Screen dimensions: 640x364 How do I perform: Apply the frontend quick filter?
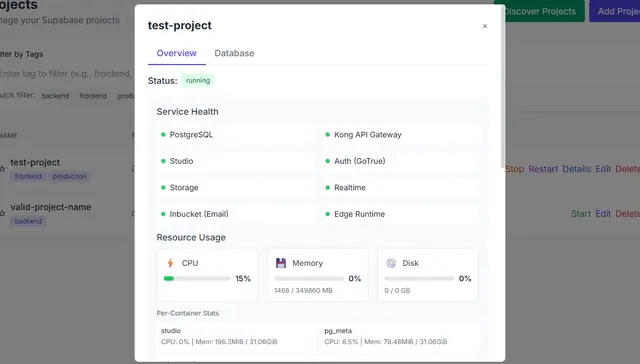[x=93, y=96]
